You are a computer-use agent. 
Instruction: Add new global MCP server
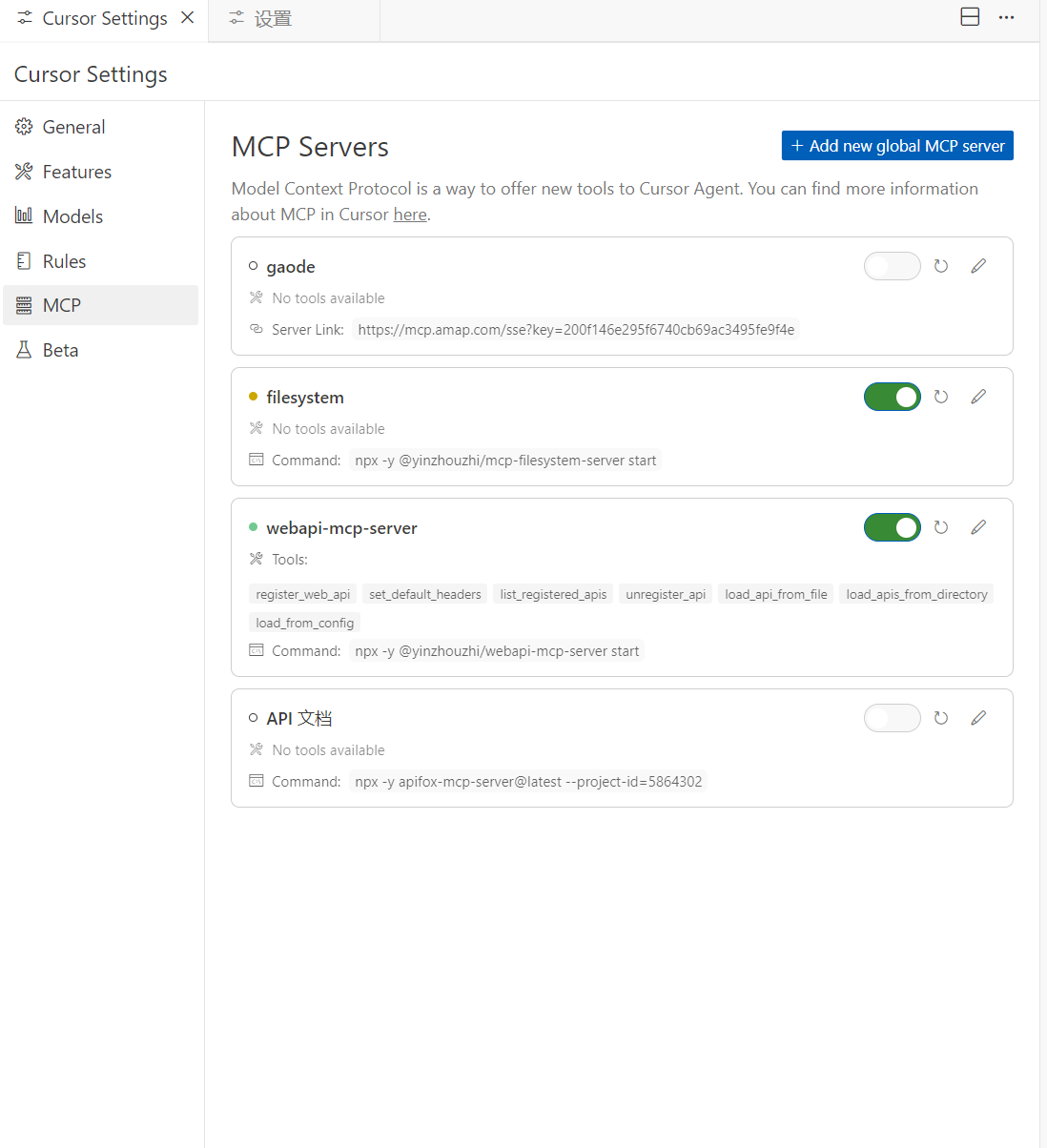click(897, 146)
